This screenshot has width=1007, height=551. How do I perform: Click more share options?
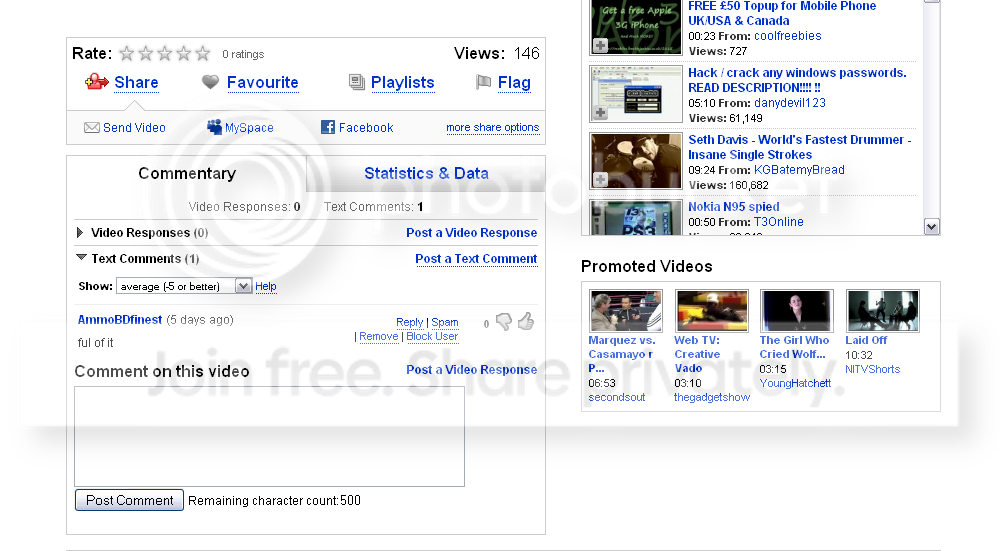coord(493,127)
